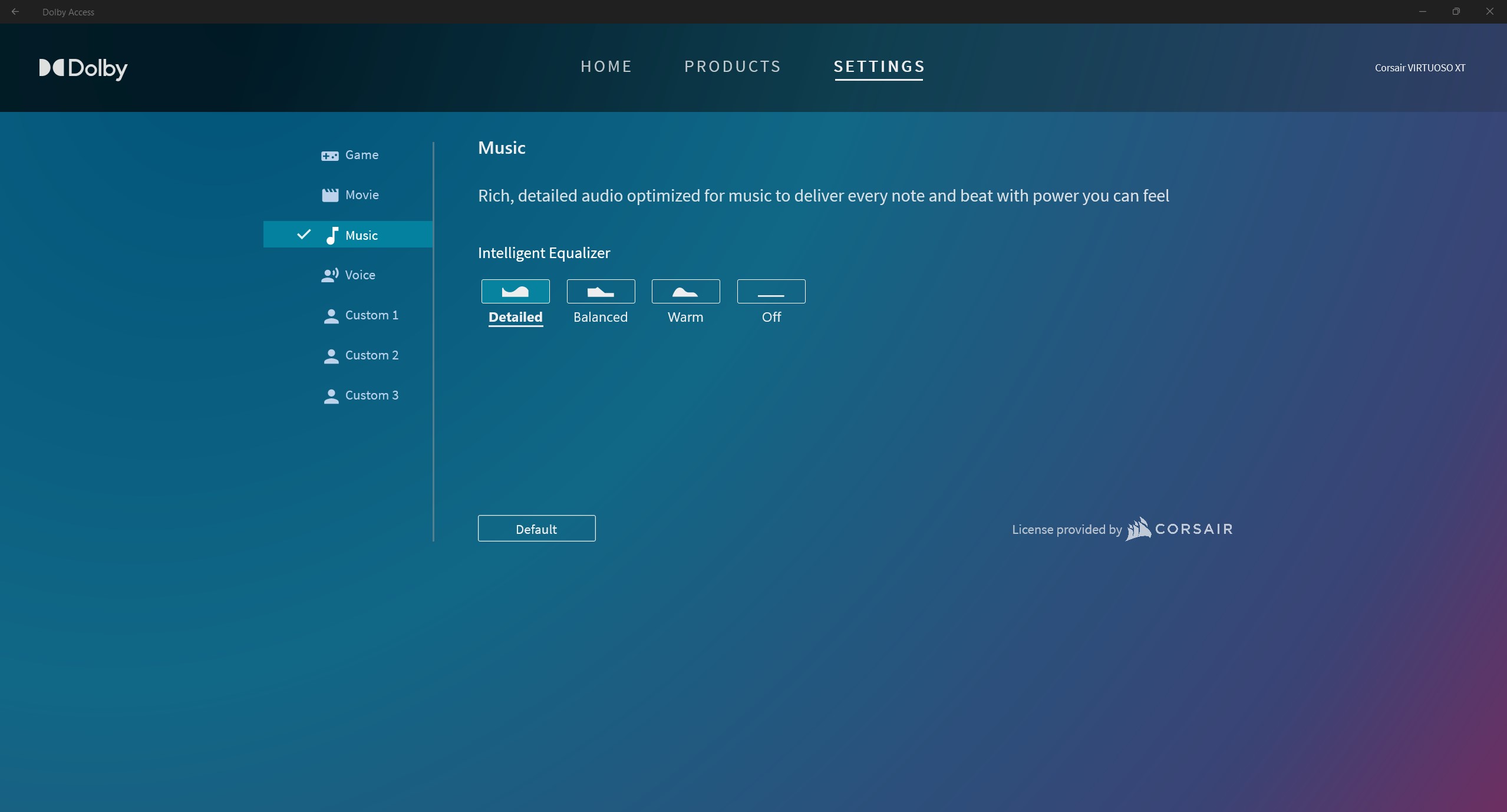Choose the Custom 3 profile label

[372, 395]
